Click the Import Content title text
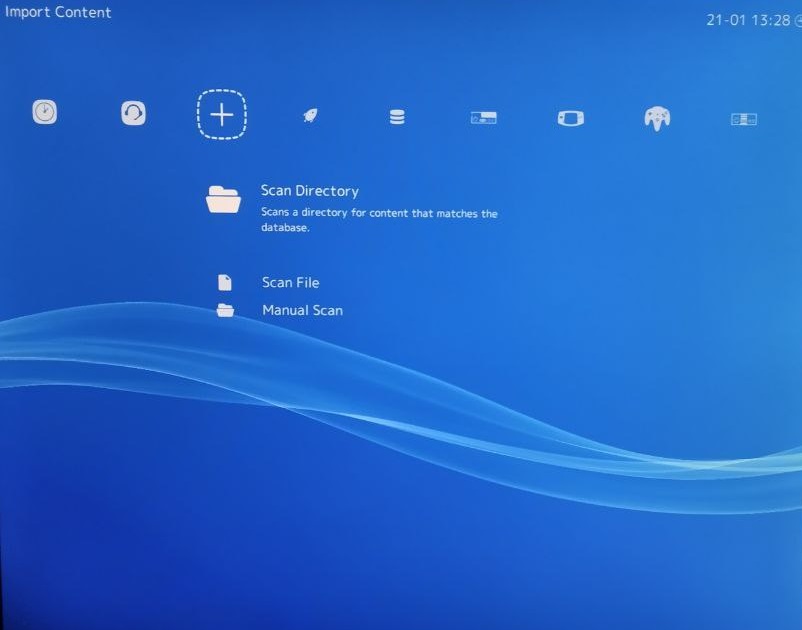802x630 pixels. tap(58, 12)
